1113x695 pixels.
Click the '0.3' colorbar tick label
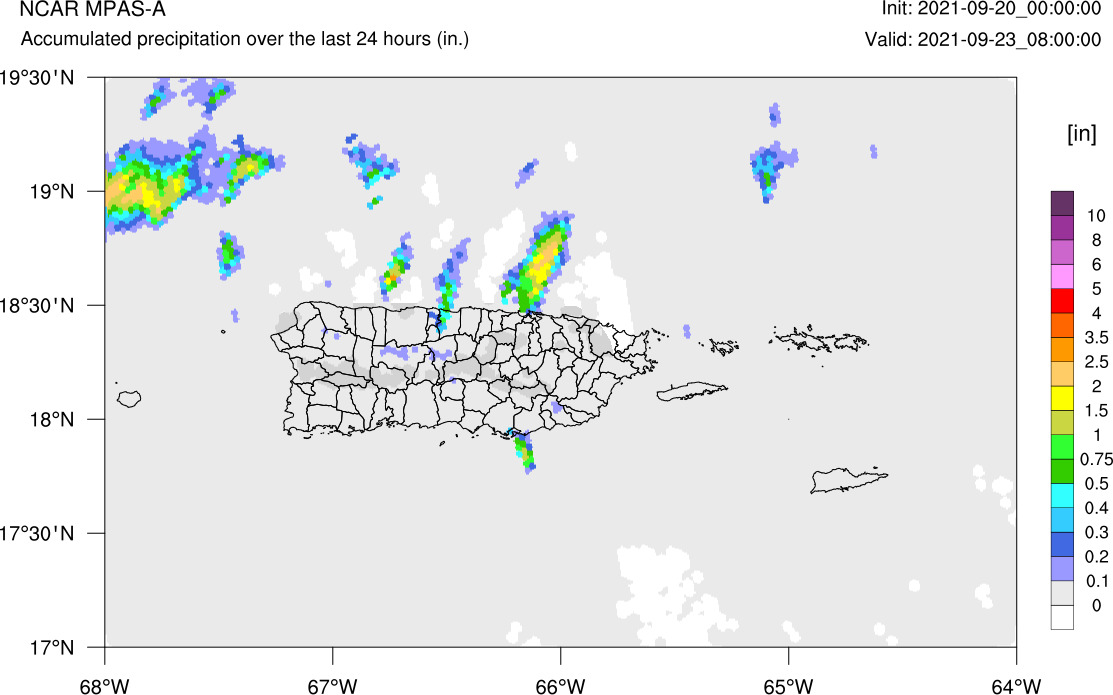(1097, 532)
